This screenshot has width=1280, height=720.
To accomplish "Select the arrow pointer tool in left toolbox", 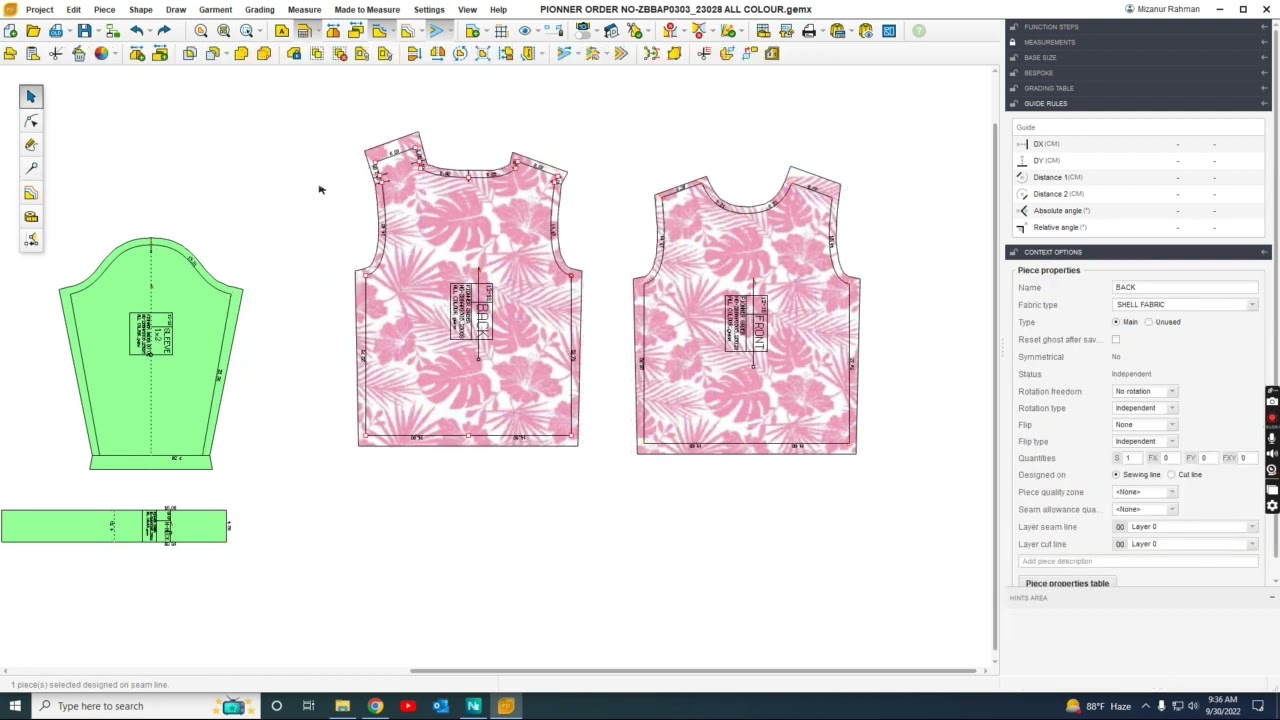I will [x=31, y=96].
